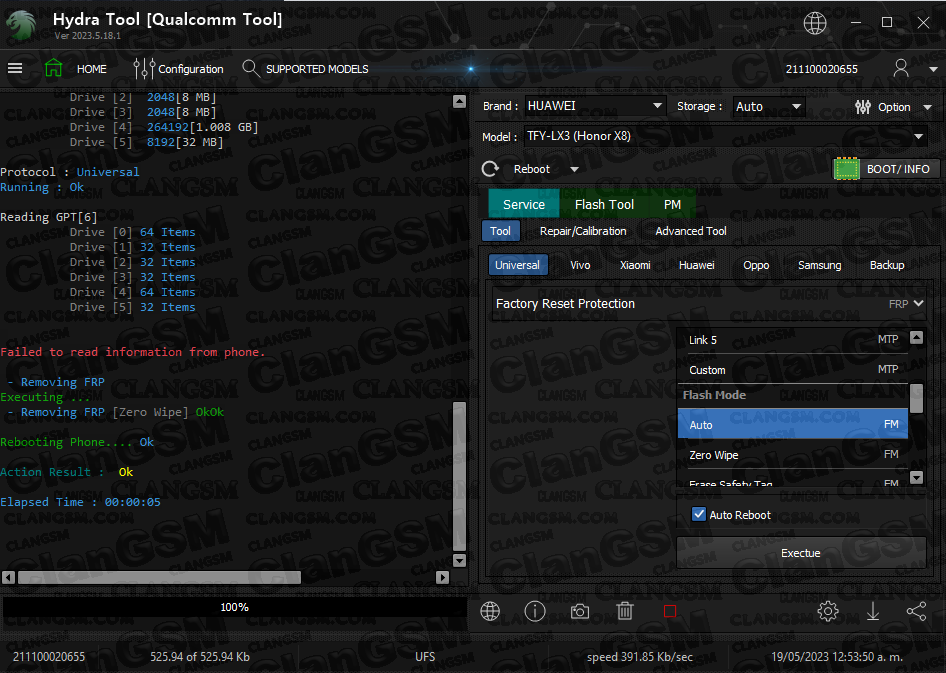Click the Failed to read information log line

pyautogui.click(x=133, y=352)
